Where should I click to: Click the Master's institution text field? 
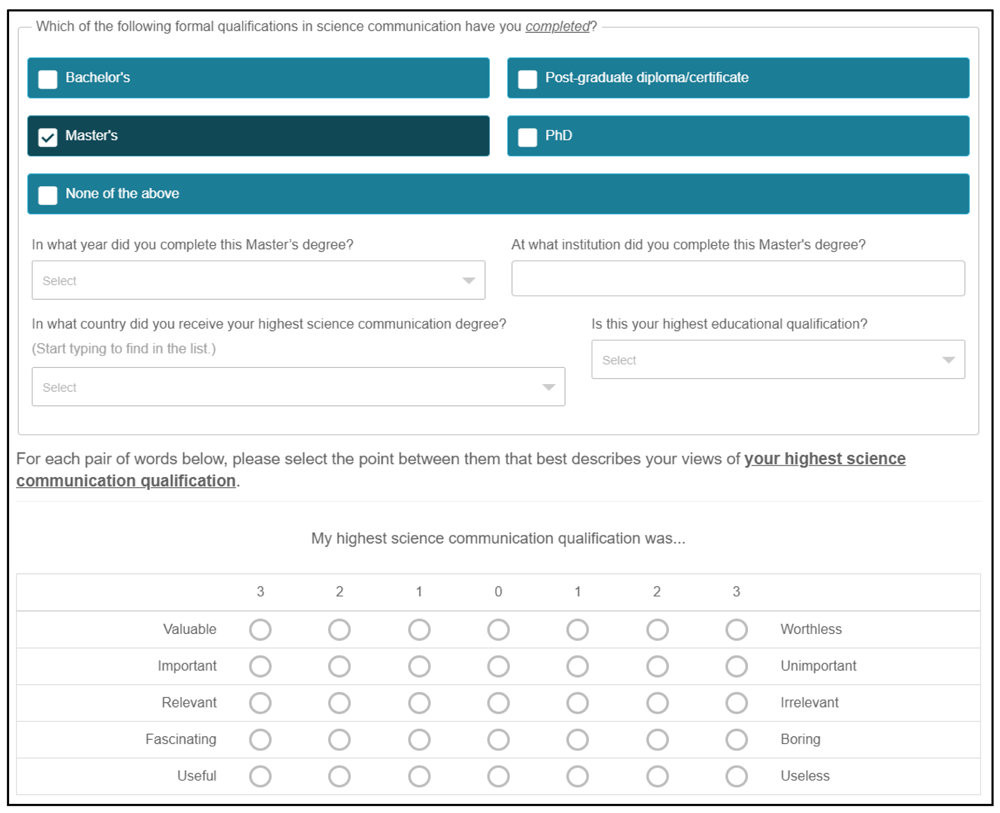[x=738, y=278]
